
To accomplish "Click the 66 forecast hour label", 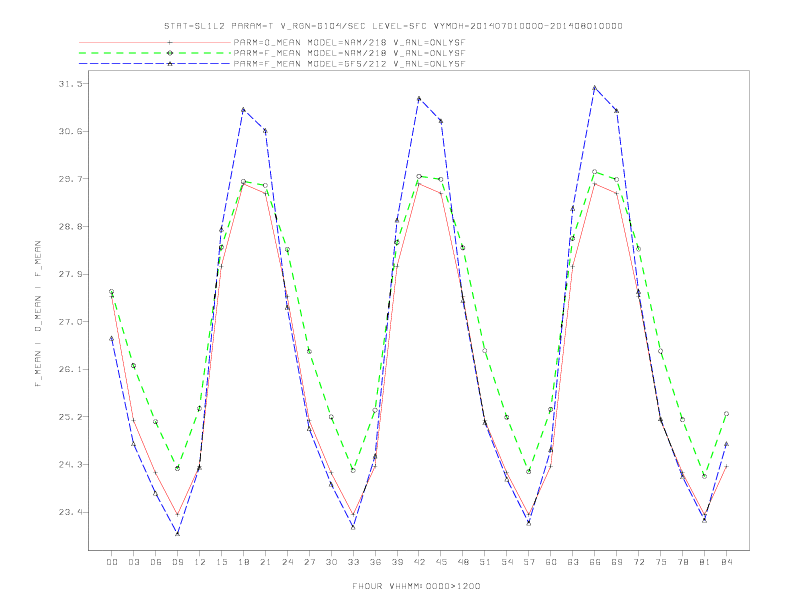I will click(x=595, y=562).
